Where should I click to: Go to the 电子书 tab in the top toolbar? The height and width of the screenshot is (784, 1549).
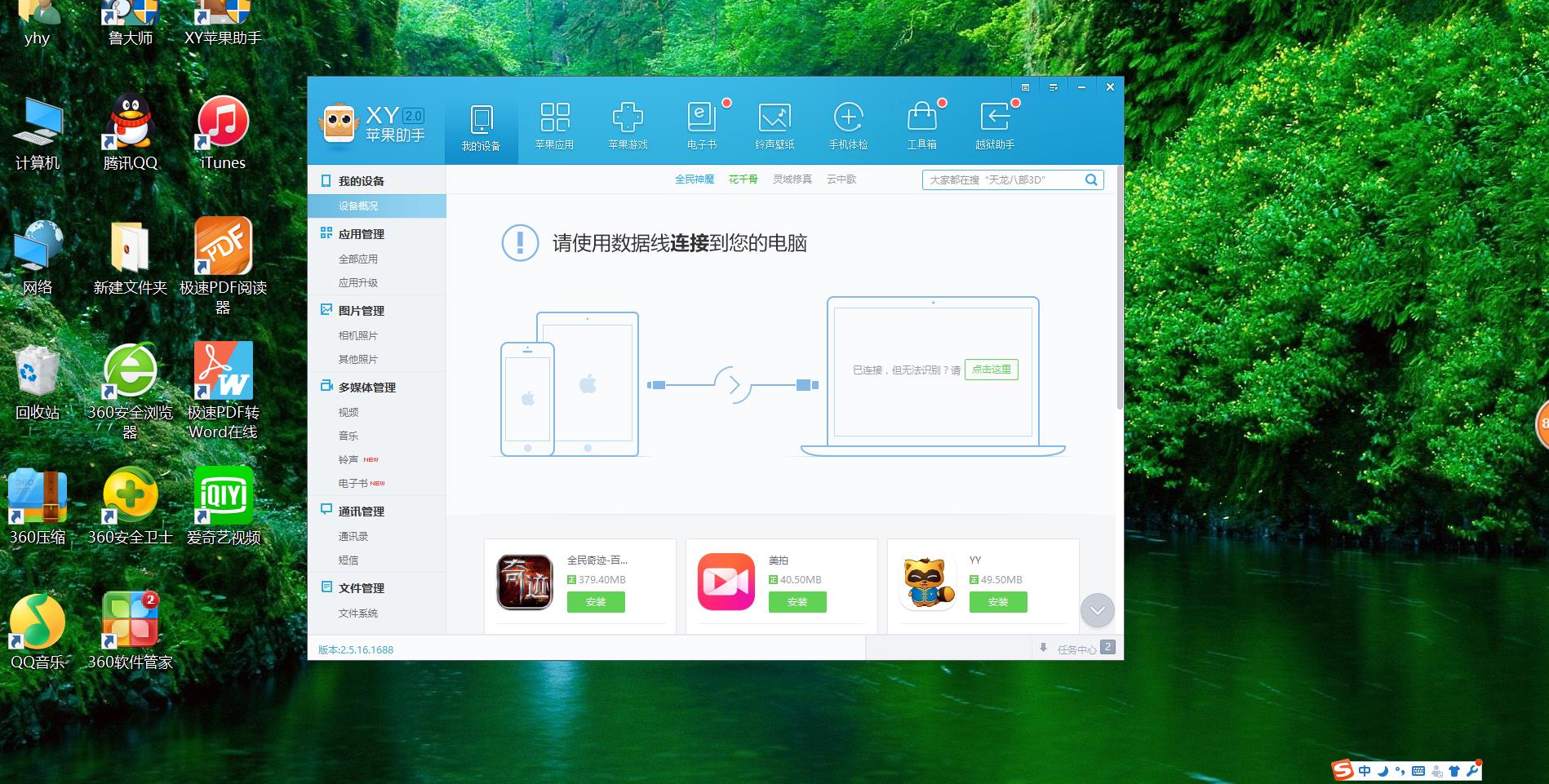pos(701,126)
